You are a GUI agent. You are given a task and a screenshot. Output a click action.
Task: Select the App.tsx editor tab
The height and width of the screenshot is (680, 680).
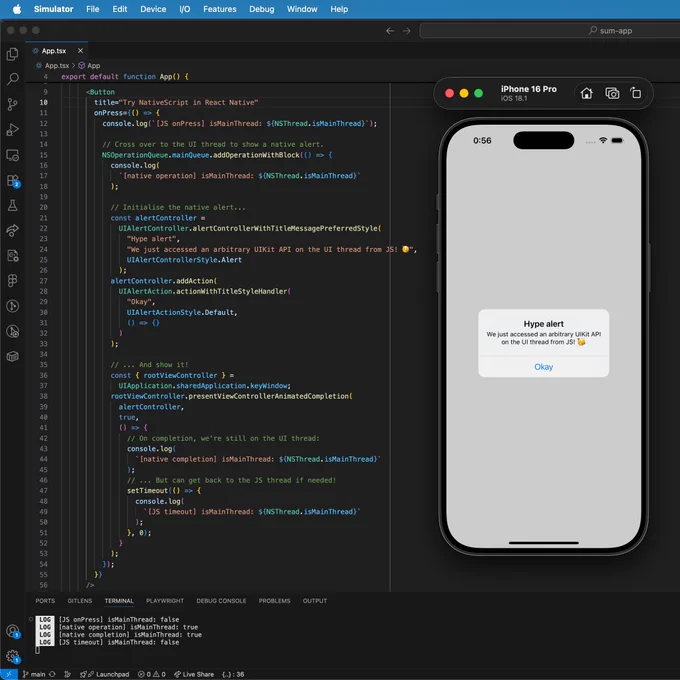tap(56, 51)
